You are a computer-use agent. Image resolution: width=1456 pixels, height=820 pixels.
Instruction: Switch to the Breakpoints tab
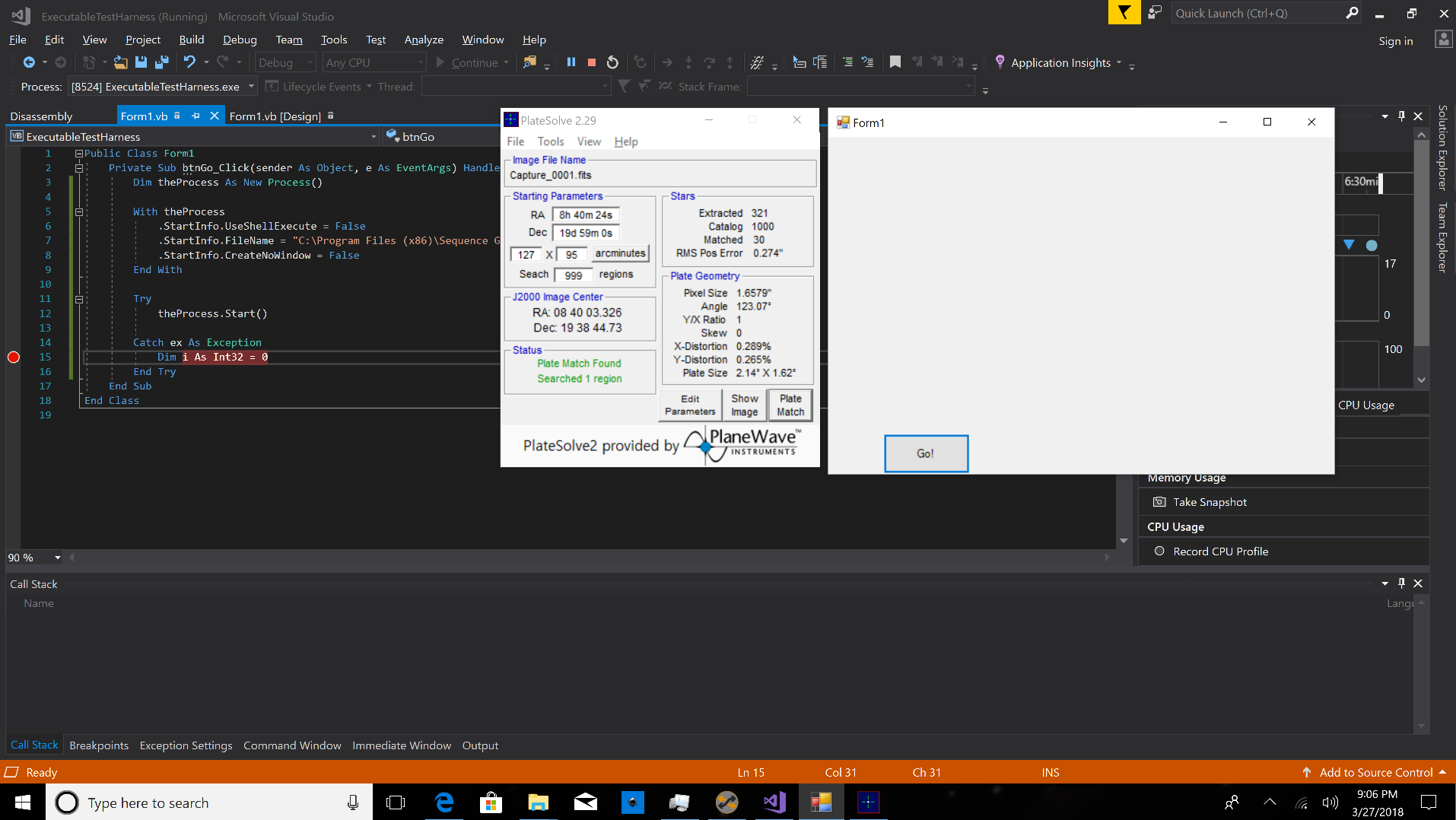tap(99, 745)
